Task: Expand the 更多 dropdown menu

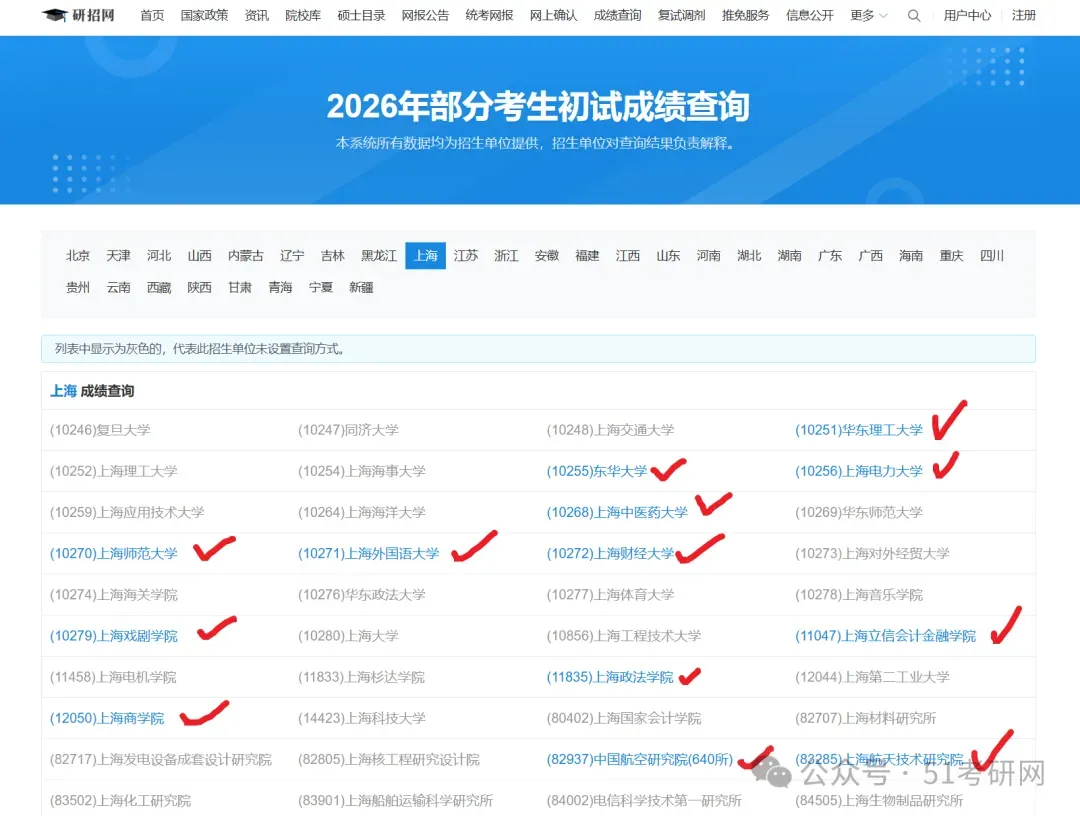Action: coord(869,15)
